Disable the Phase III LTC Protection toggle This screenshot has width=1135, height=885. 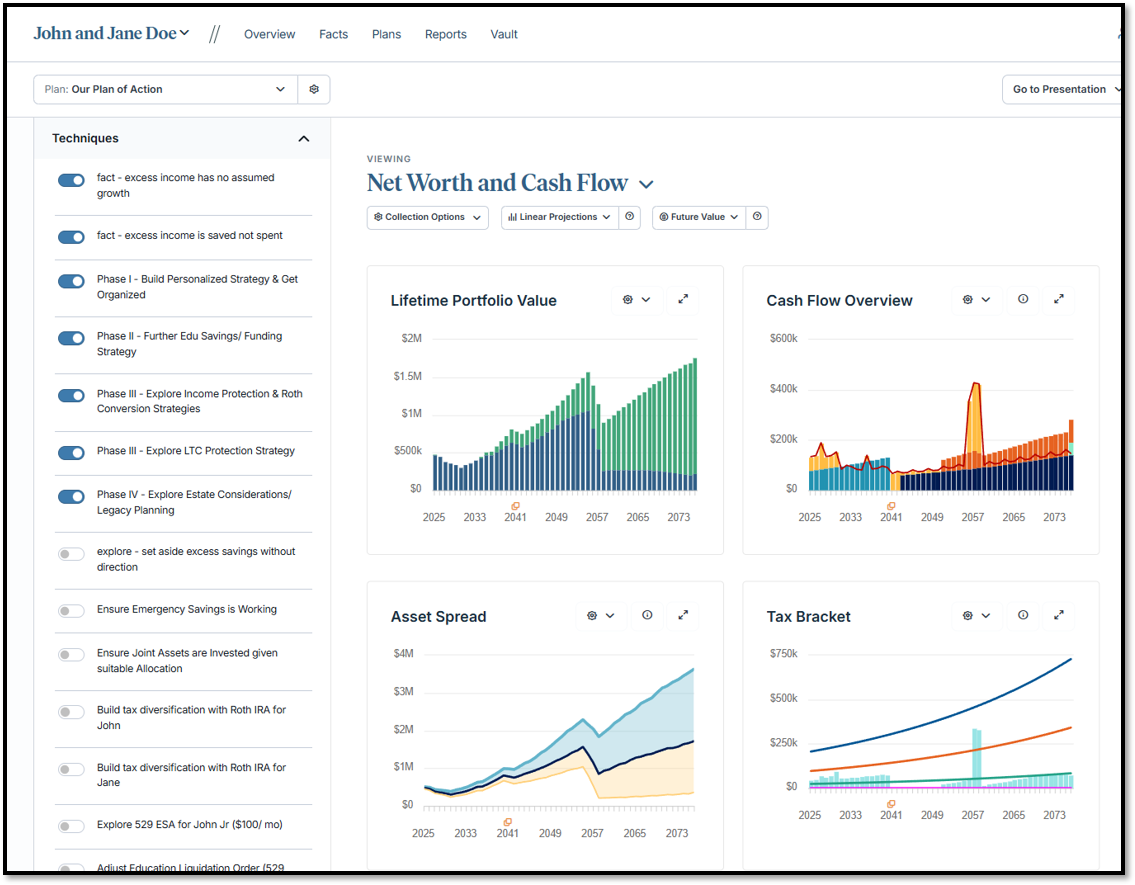pos(71,452)
